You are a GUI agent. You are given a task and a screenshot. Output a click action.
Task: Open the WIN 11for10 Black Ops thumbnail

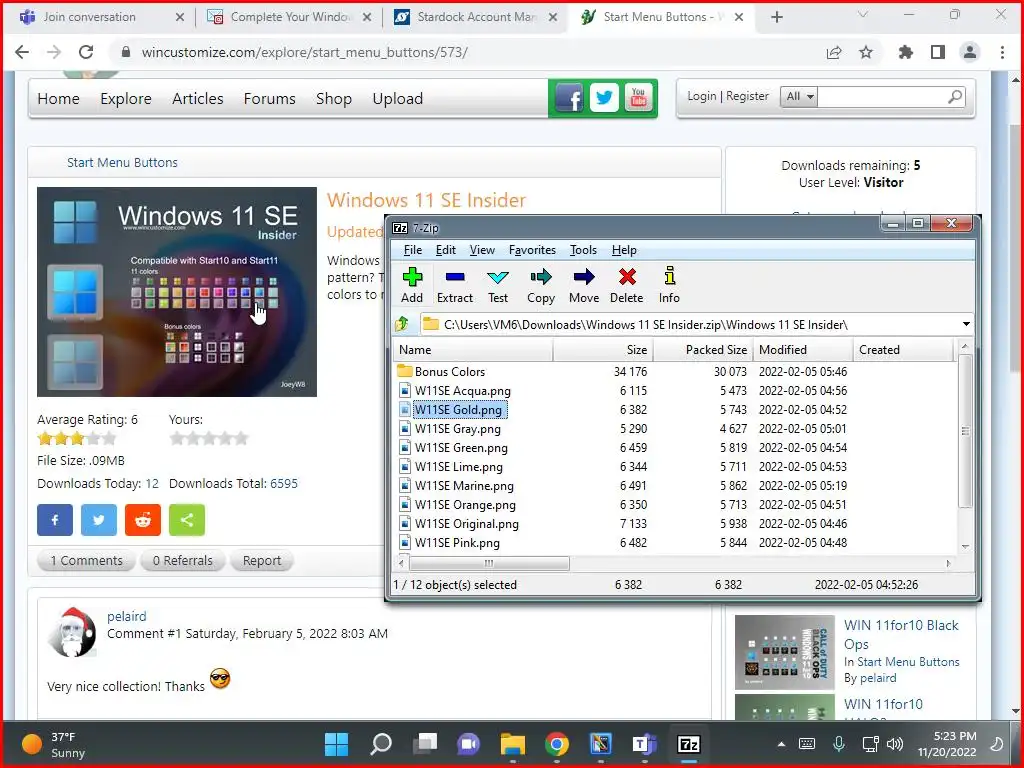tap(784, 652)
